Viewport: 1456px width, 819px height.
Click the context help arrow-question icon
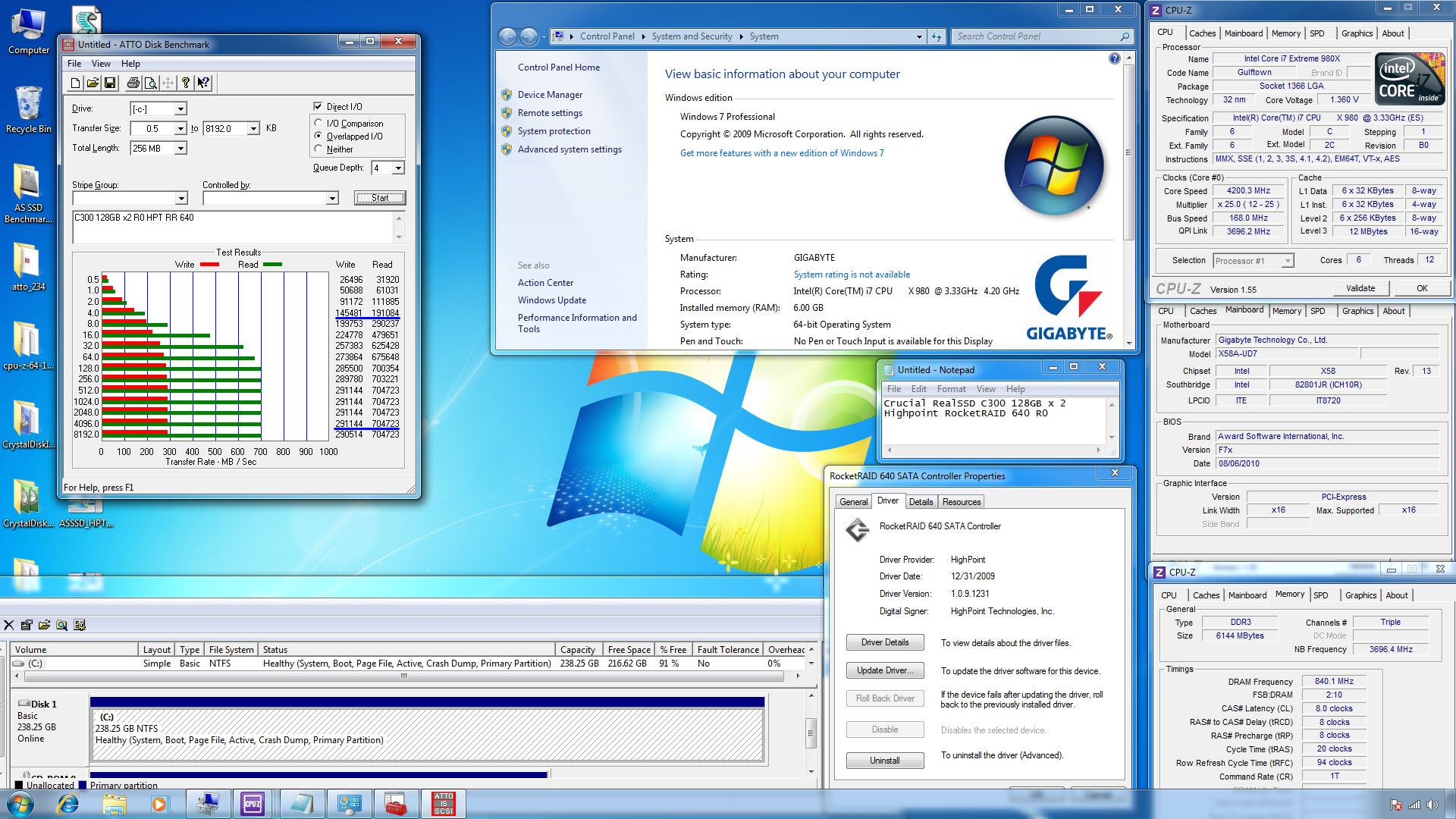pyautogui.click(x=203, y=83)
